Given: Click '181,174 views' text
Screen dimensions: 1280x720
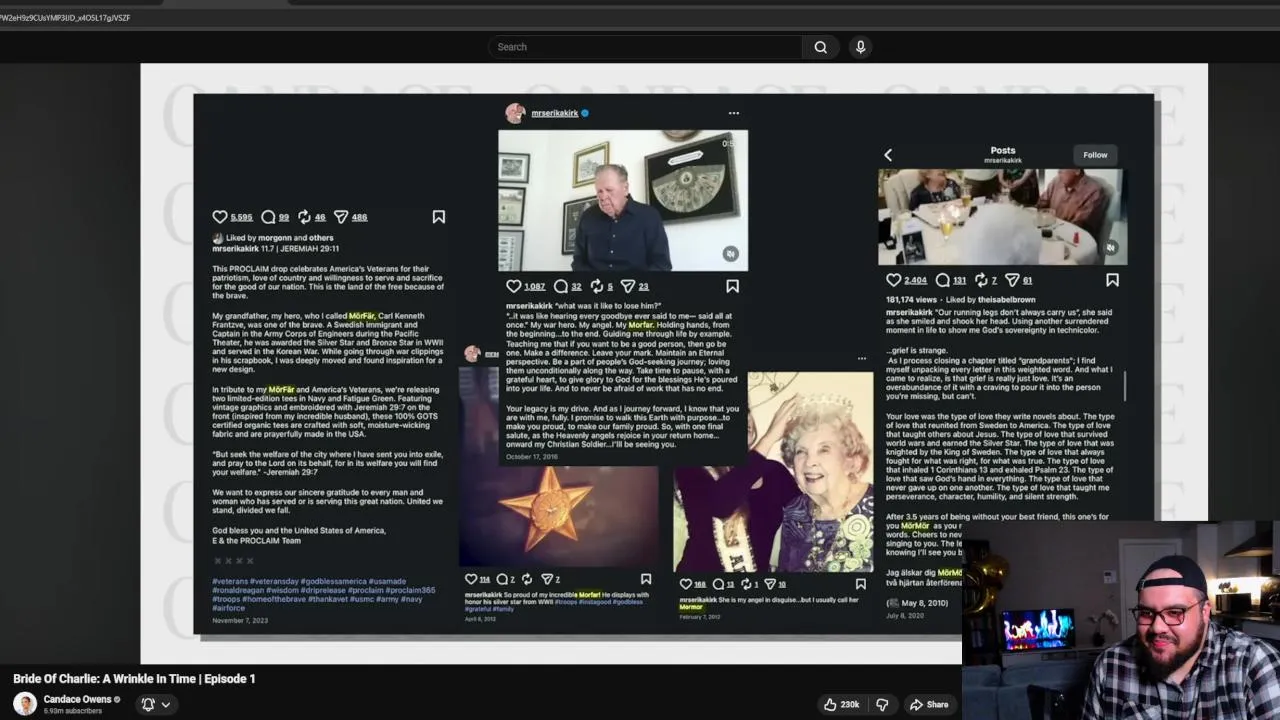Looking at the screenshot, I should click(911, 299).
